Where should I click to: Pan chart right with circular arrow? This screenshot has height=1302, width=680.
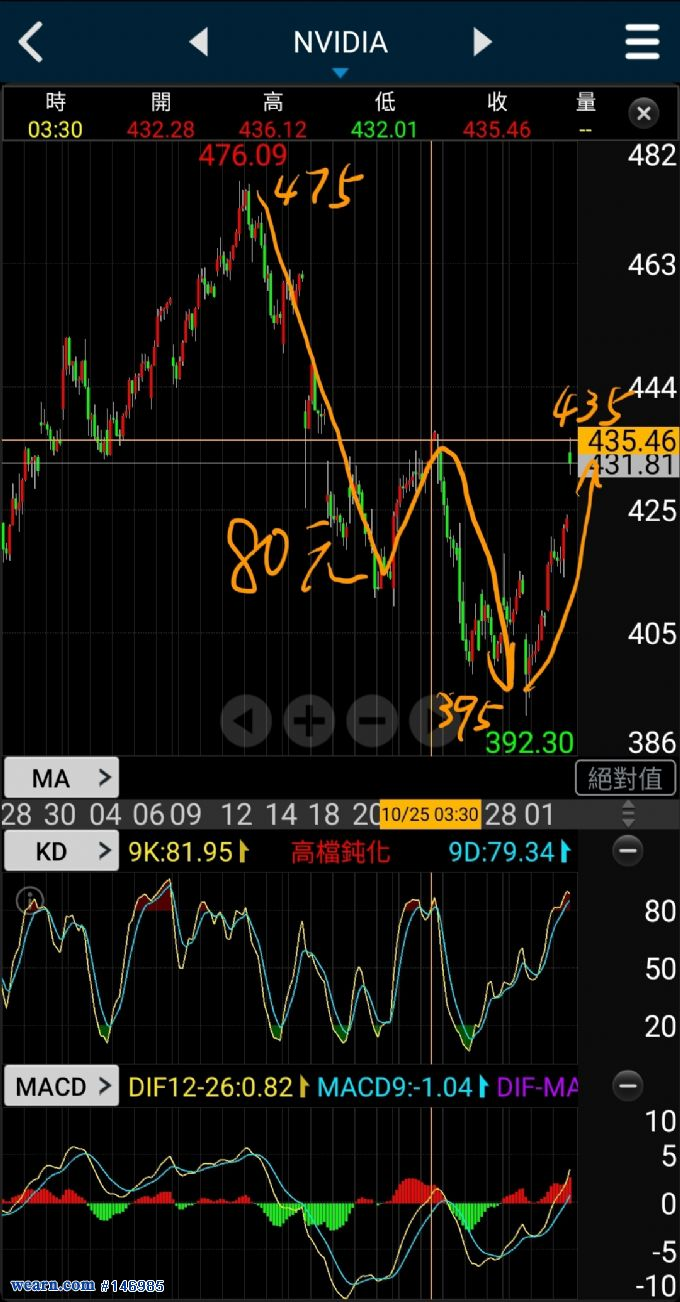click(433, 719)
